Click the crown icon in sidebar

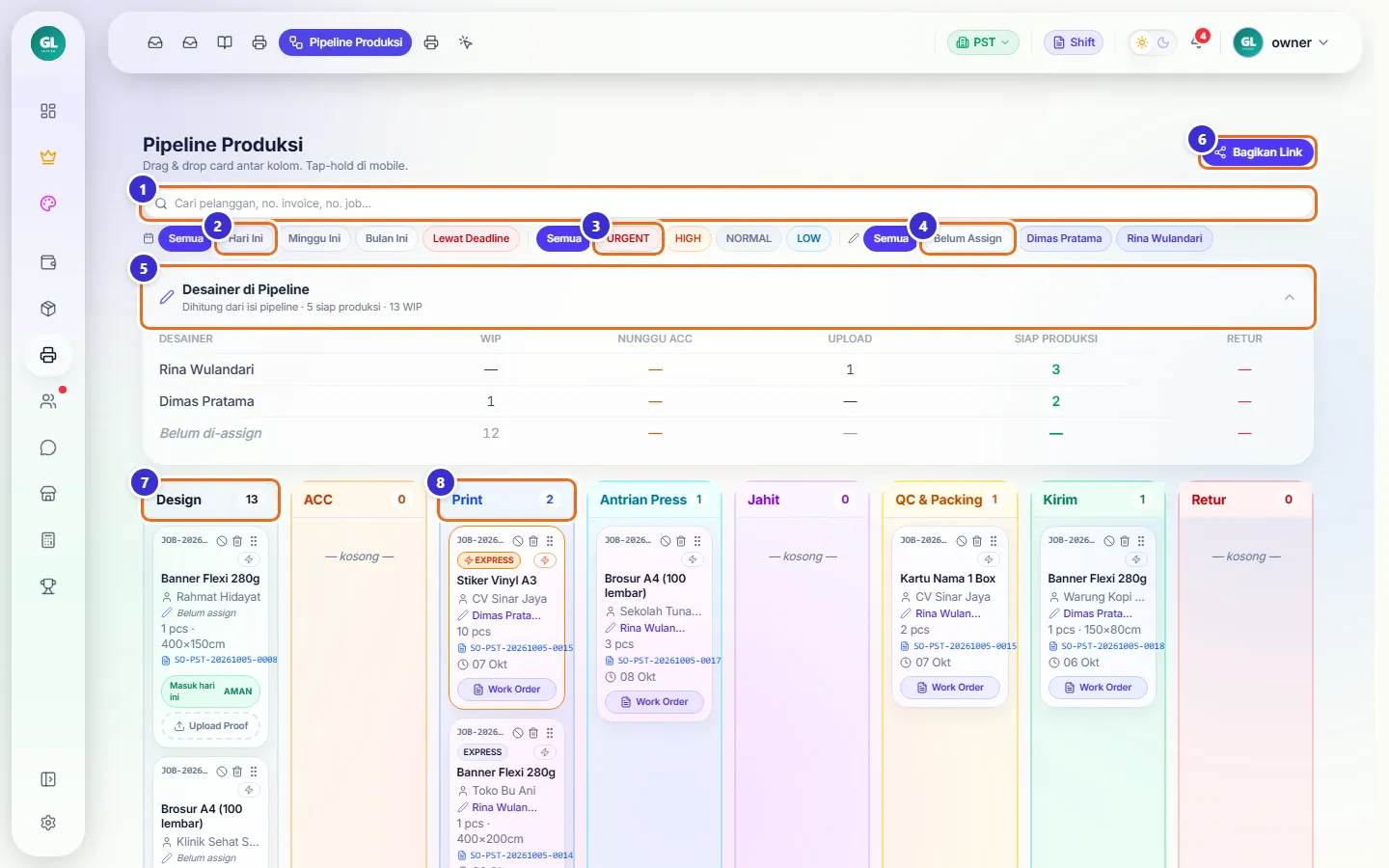48,157
